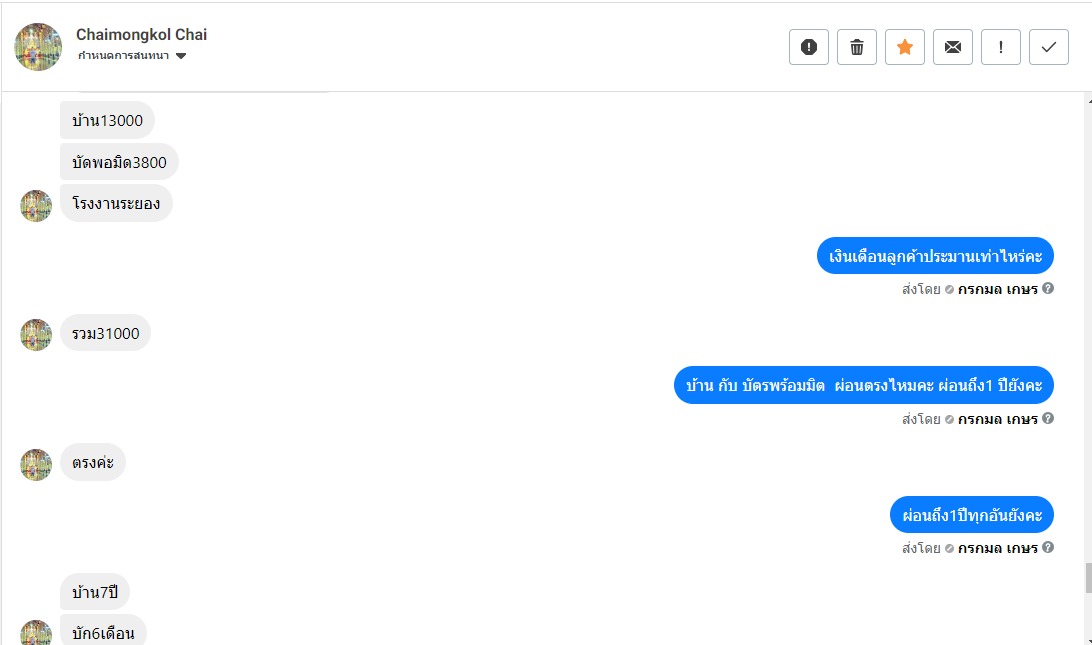Image resolution: width=1092 pixels, height=645 pixels.
Task: Toggle the orange star on this conversation
Action: [x=905, y=47]
